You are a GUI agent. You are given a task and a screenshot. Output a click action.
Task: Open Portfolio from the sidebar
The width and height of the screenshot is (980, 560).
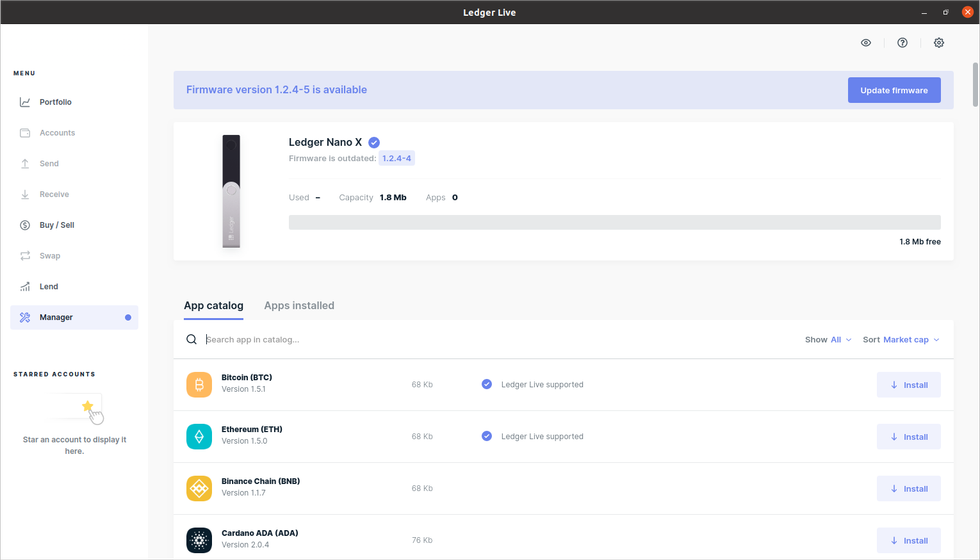(55, 102)
